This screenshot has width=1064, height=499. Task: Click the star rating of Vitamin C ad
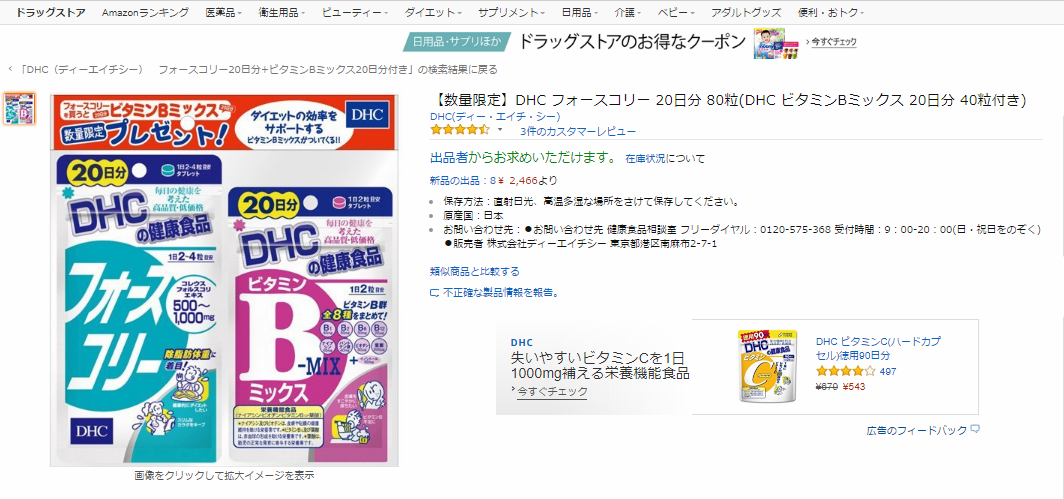[x=845, y=371]
